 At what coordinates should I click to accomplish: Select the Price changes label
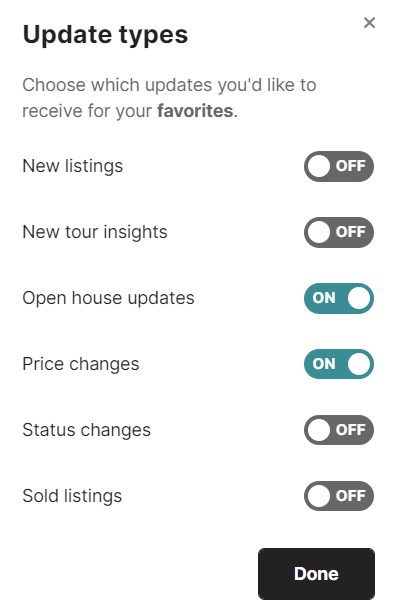81,365
